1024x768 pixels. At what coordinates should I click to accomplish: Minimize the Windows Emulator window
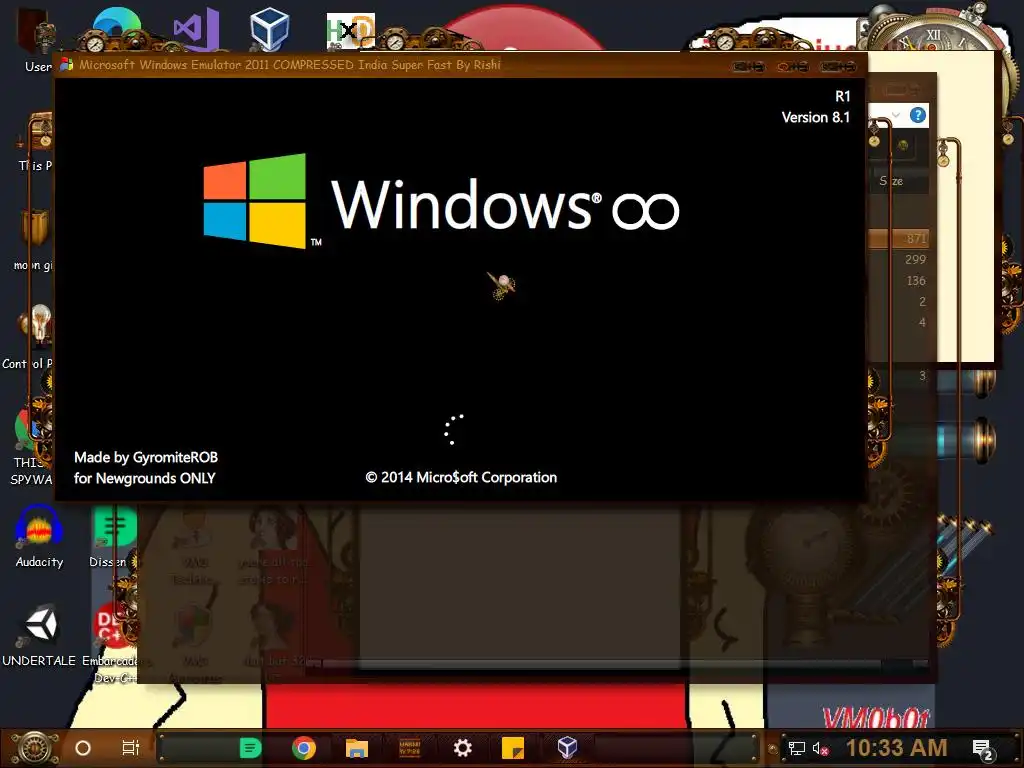[748, 66]
